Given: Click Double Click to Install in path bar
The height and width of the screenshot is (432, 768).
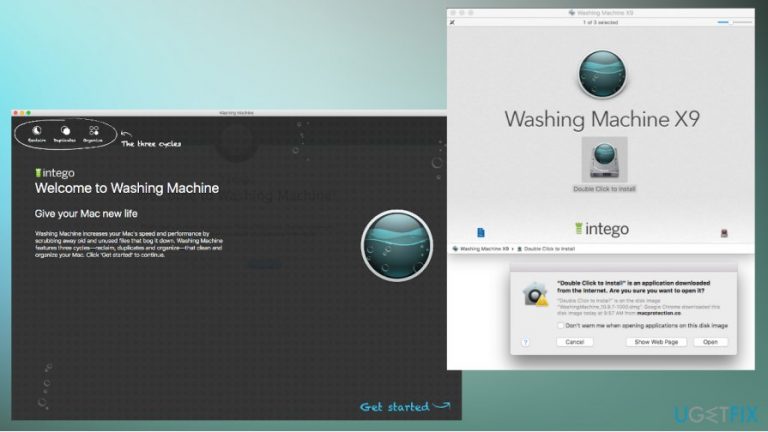Looking at the screenshot, I should point(546,249).
